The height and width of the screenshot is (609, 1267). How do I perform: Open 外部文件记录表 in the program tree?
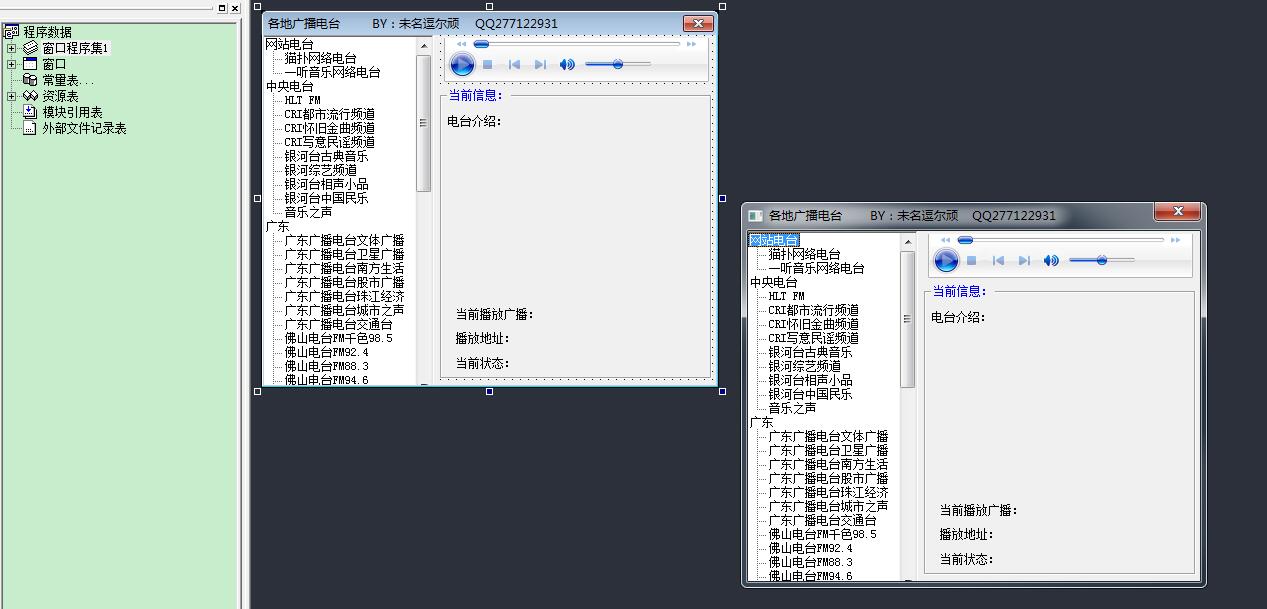tap(83, 128)
